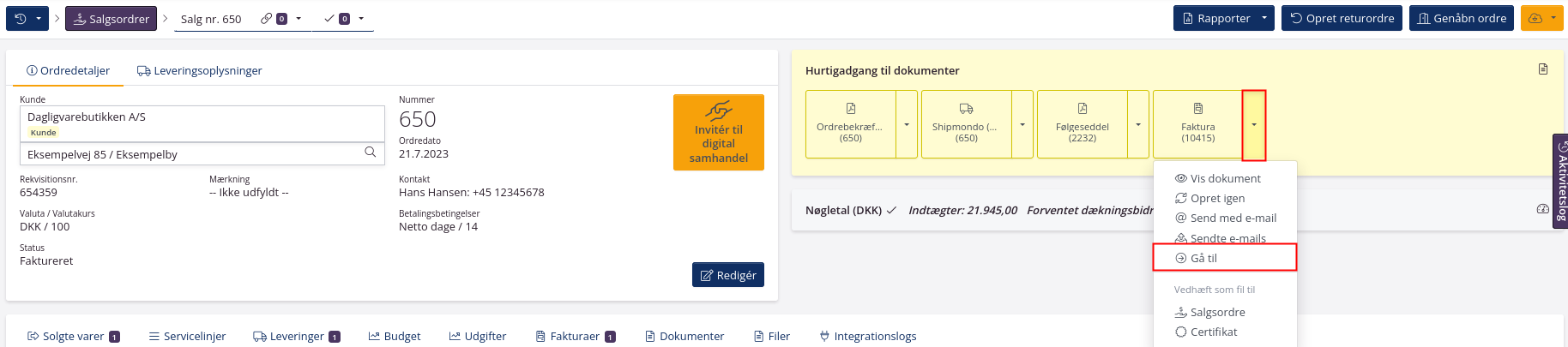Select the Dagligvarebutikken A/S customer field
1568x347 pixels.
coord(202,123)
